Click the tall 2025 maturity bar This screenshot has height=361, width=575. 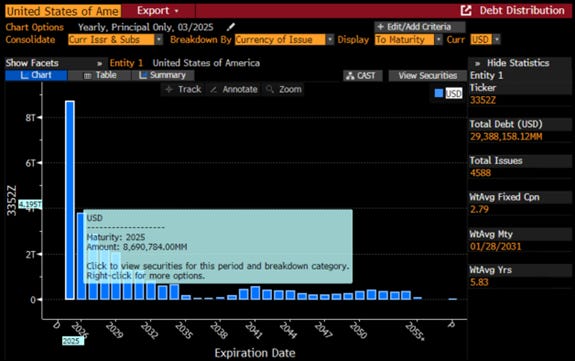(x=70, y=200)
